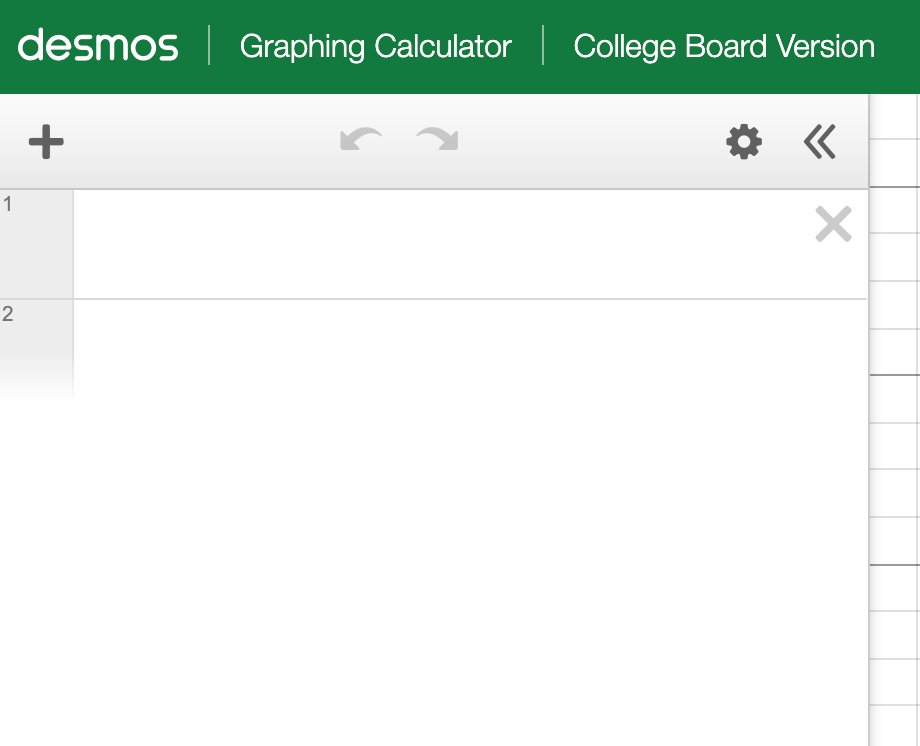The width and height of the screenshot is (920, 746).
Task: Open the gear settings for the expression list
Action: pos(743,142)
